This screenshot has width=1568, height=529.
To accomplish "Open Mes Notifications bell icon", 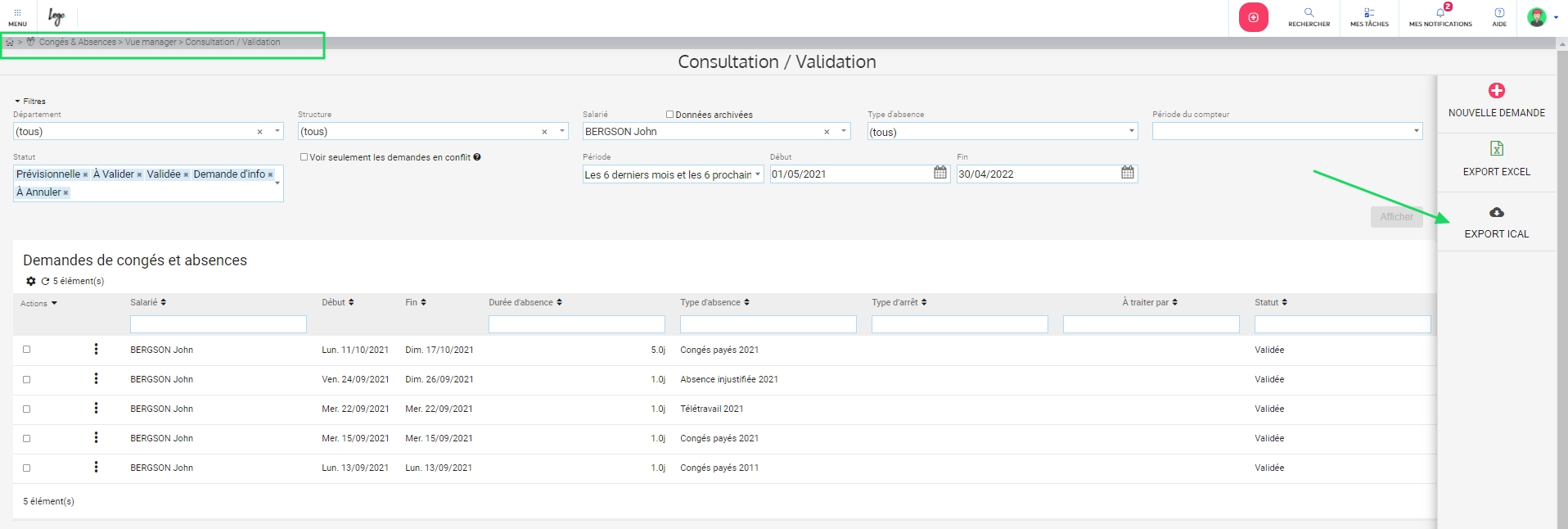I will click(x=1440, y=17).
